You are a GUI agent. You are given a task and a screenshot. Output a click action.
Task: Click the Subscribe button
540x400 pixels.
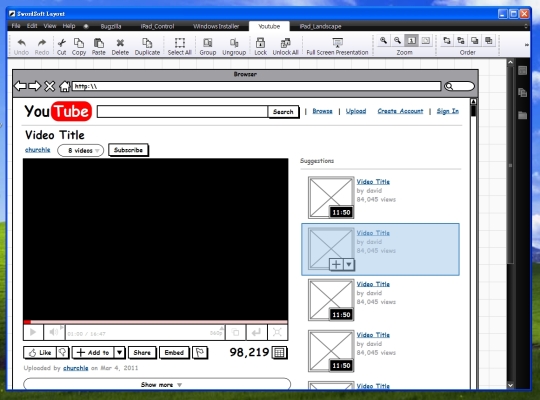pos(128,150)
